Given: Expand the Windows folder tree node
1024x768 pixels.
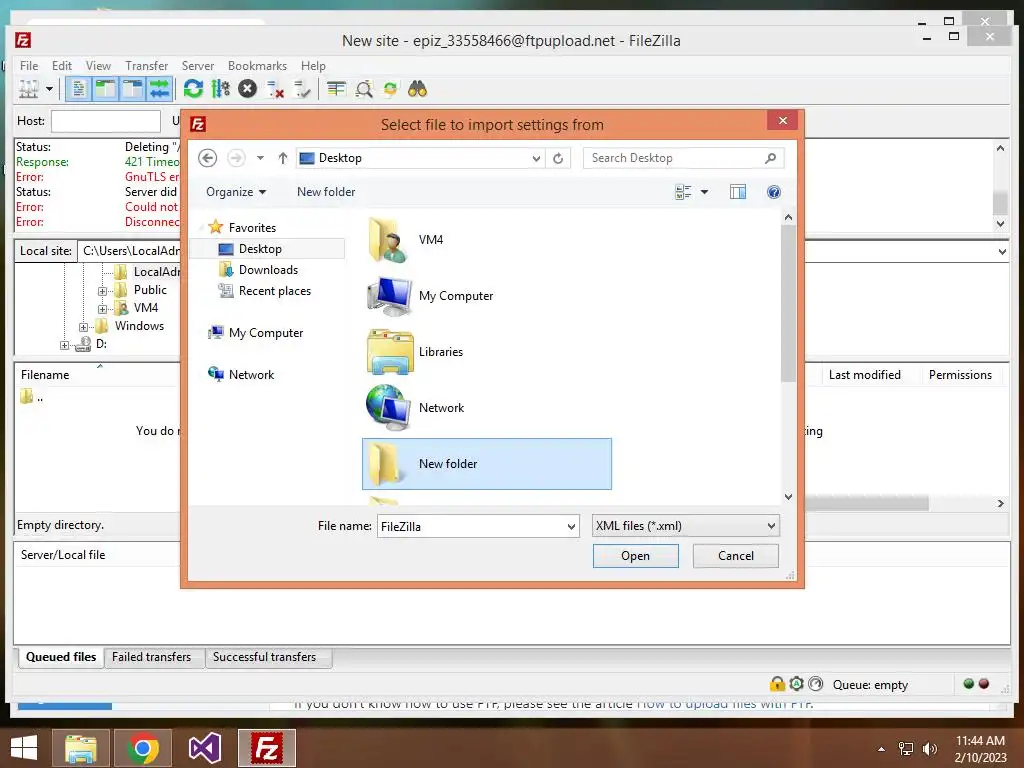Looking at the screenshot, I should (84, 327).
